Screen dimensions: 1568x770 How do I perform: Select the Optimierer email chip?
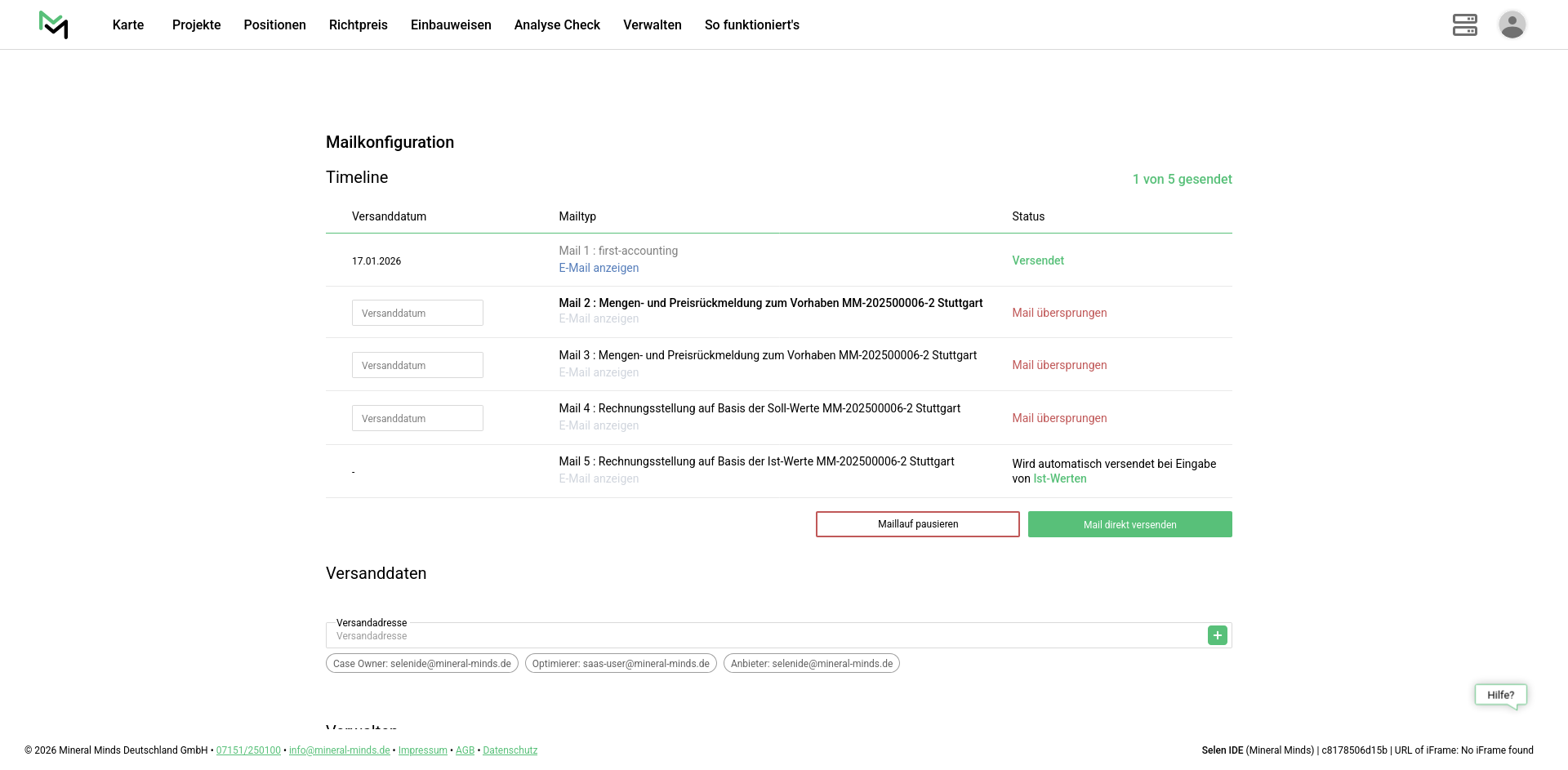point(621,664)
